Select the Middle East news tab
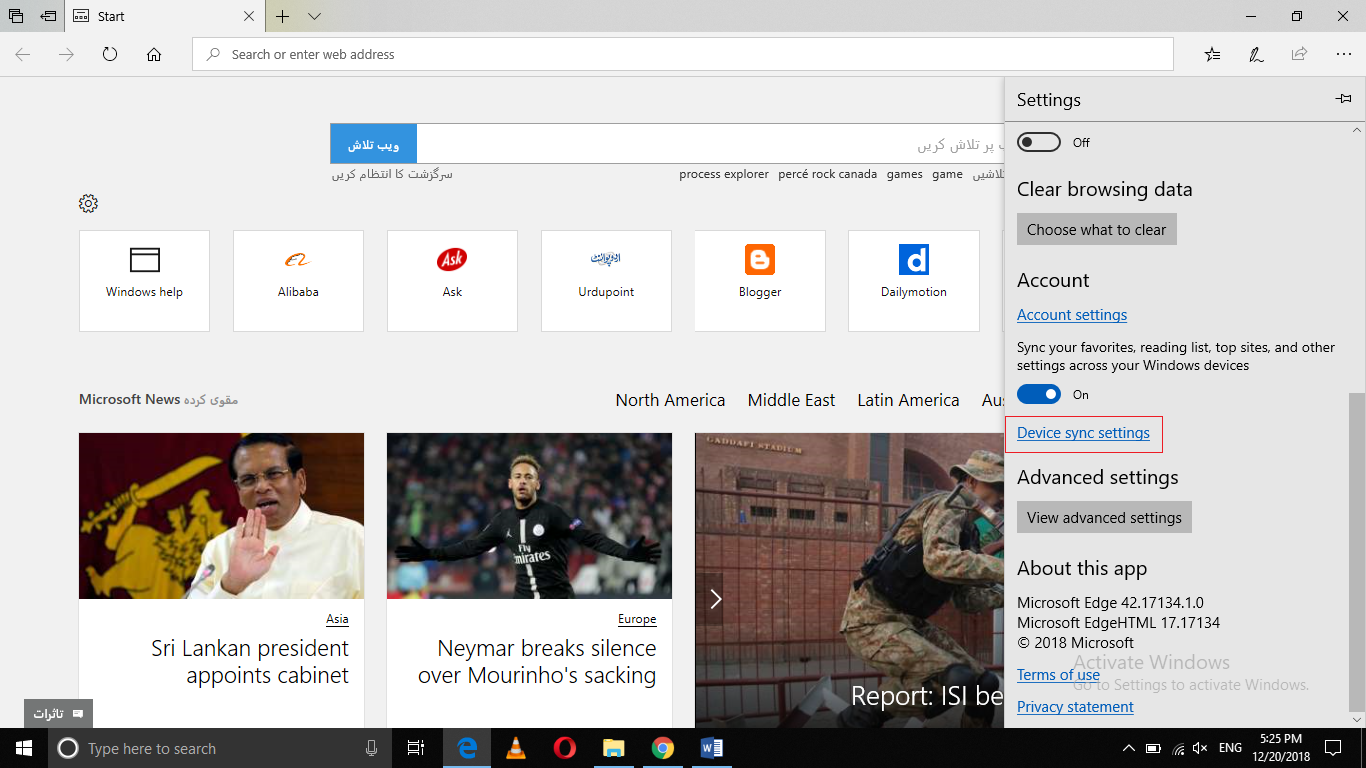Screen dimensions: 1366x768 click(x=791, y=400)
